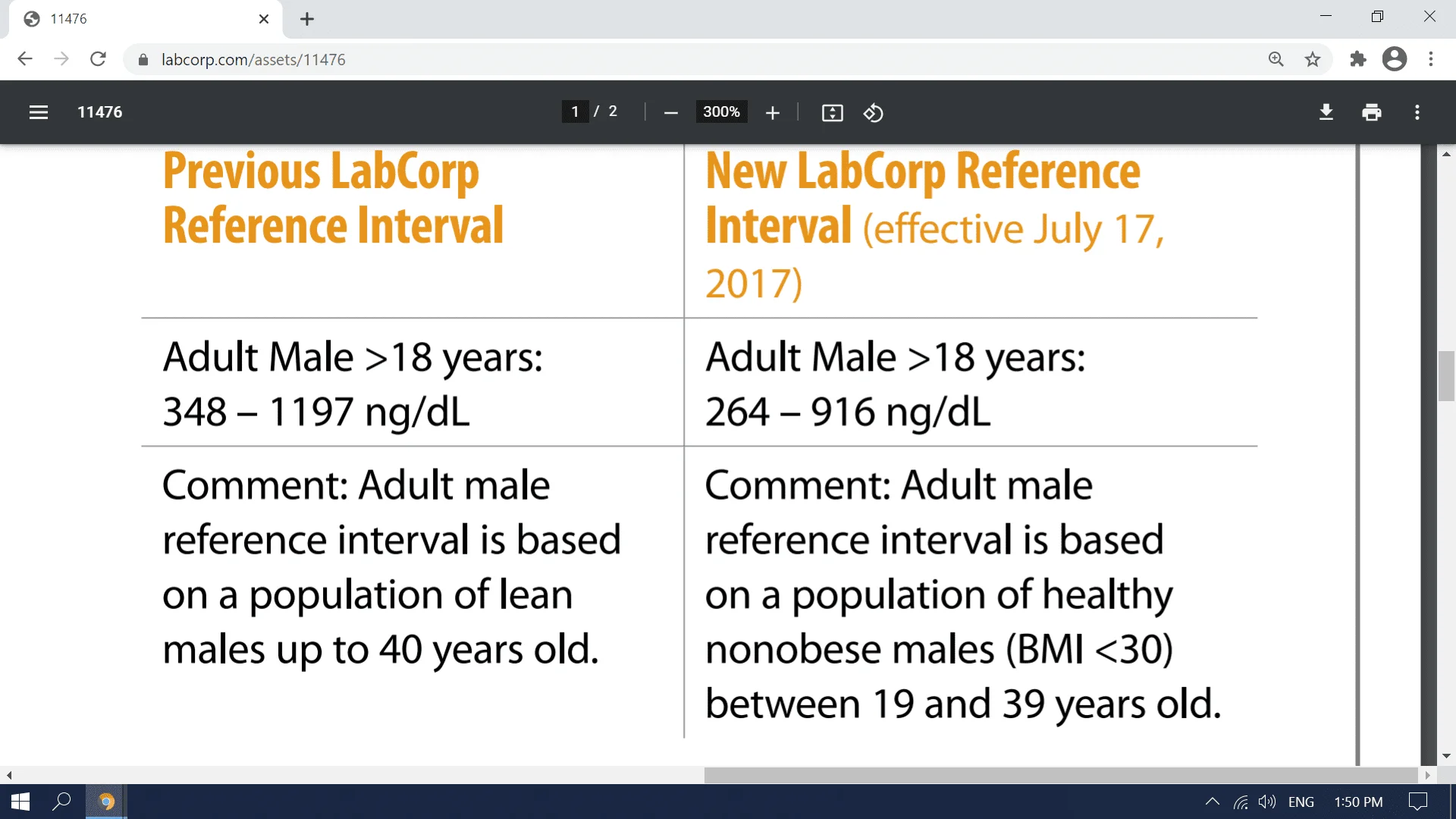The height and width of the screenshot is (819, 1456).
Task: Click 'nonobese males (BMI <30)' text
Action: pos(939,650)
